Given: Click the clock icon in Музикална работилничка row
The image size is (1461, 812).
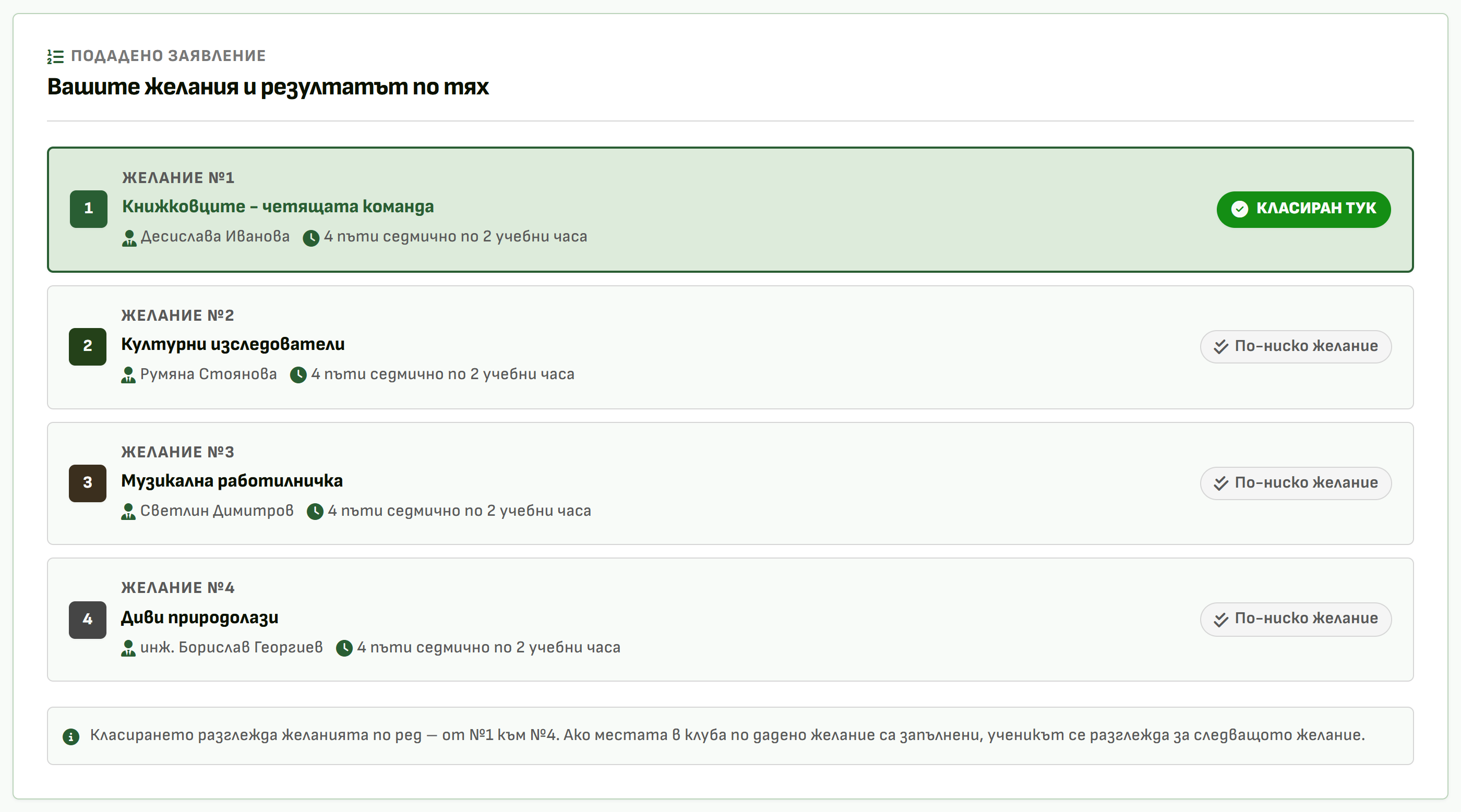Looking at the screenshot, I should click(x=315, y=512).
